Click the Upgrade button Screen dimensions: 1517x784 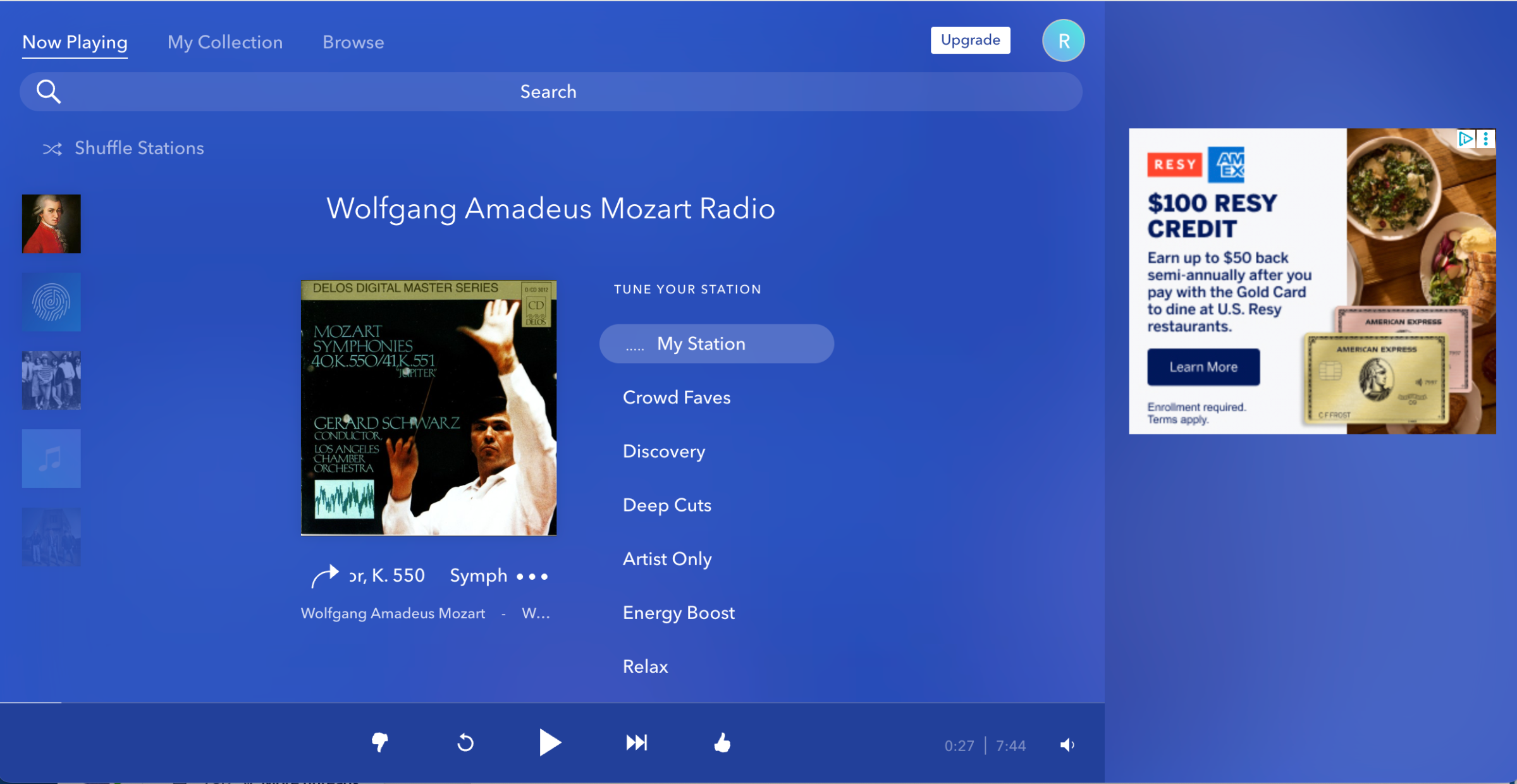(969, 40)
